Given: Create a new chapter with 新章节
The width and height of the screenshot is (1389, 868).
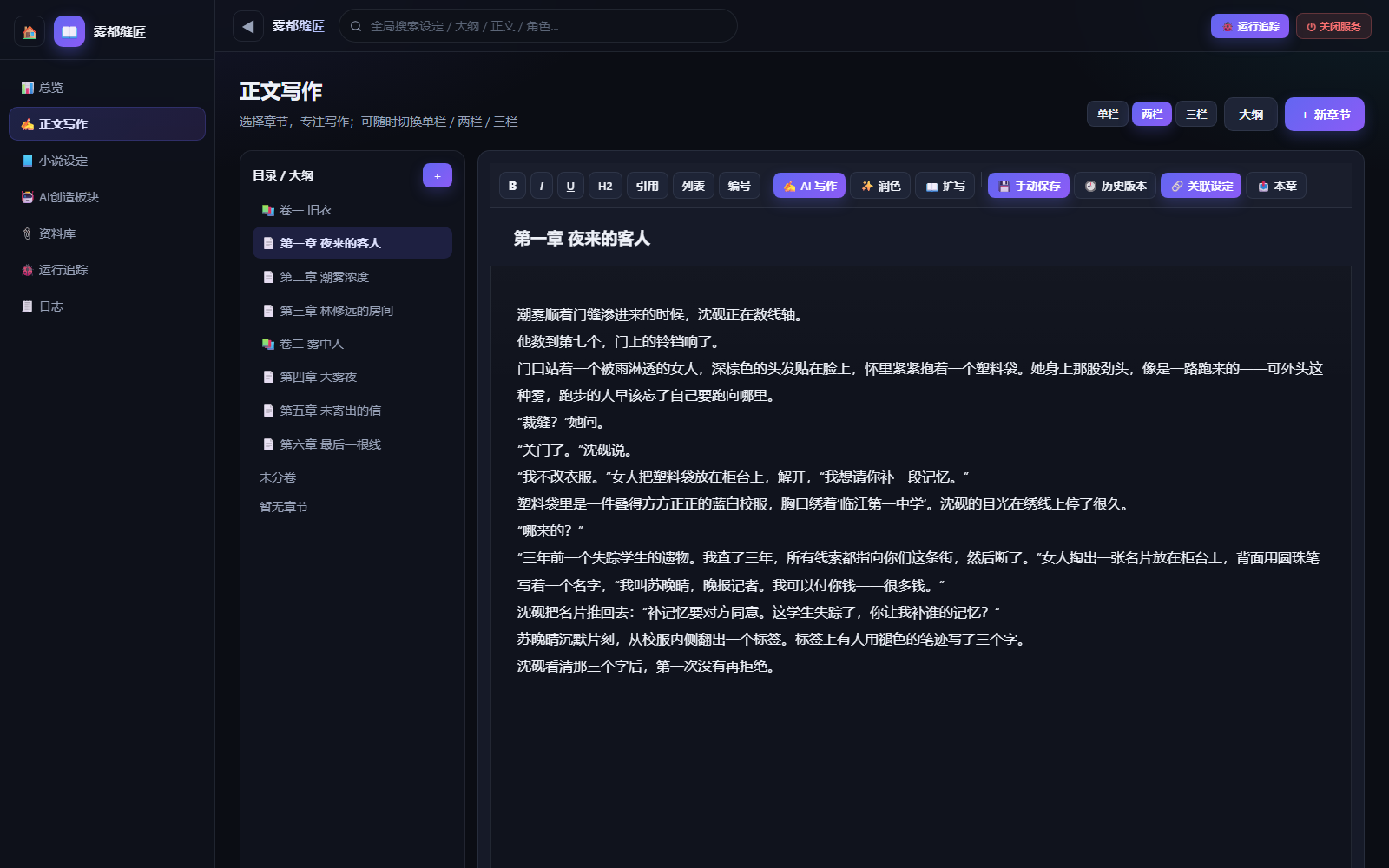Looking at the screenshot, I should (x=1325, y=115).
